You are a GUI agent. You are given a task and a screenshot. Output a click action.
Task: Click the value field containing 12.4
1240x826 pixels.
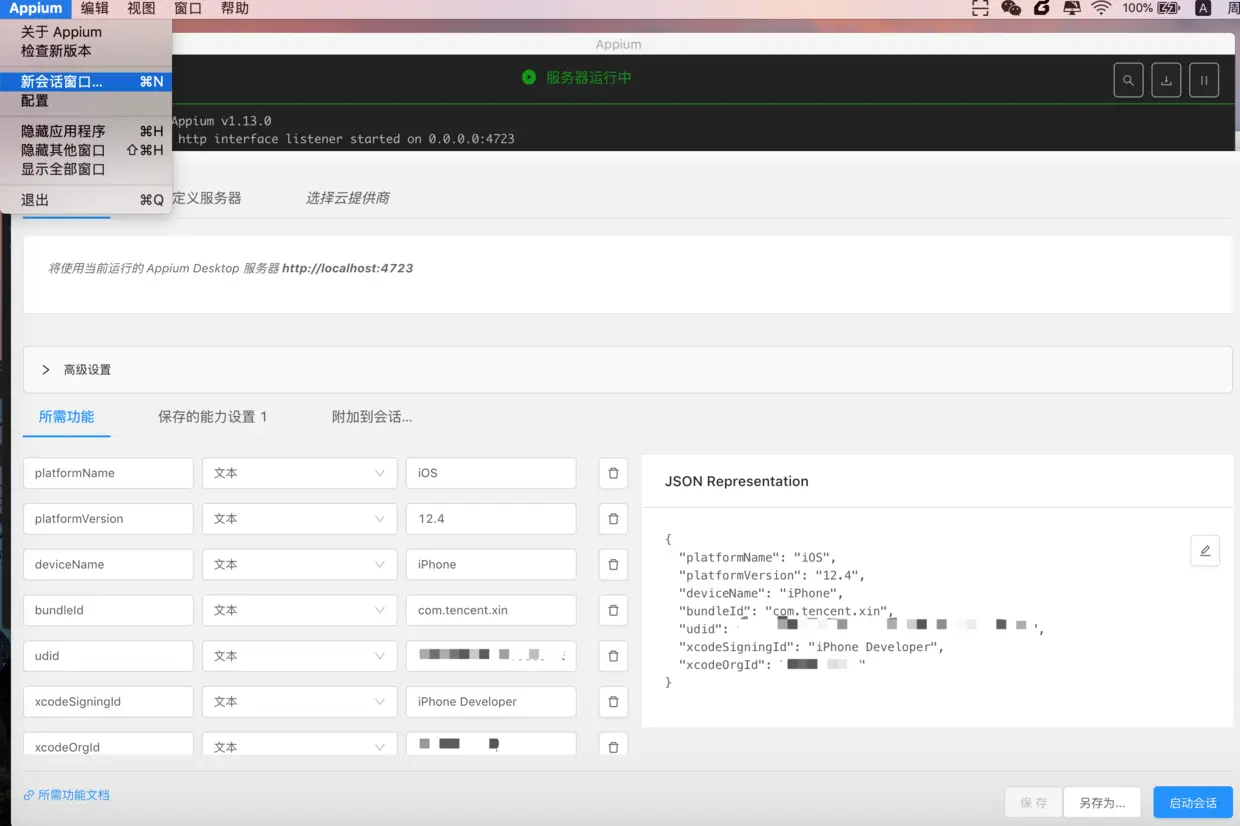click(491, 519)
